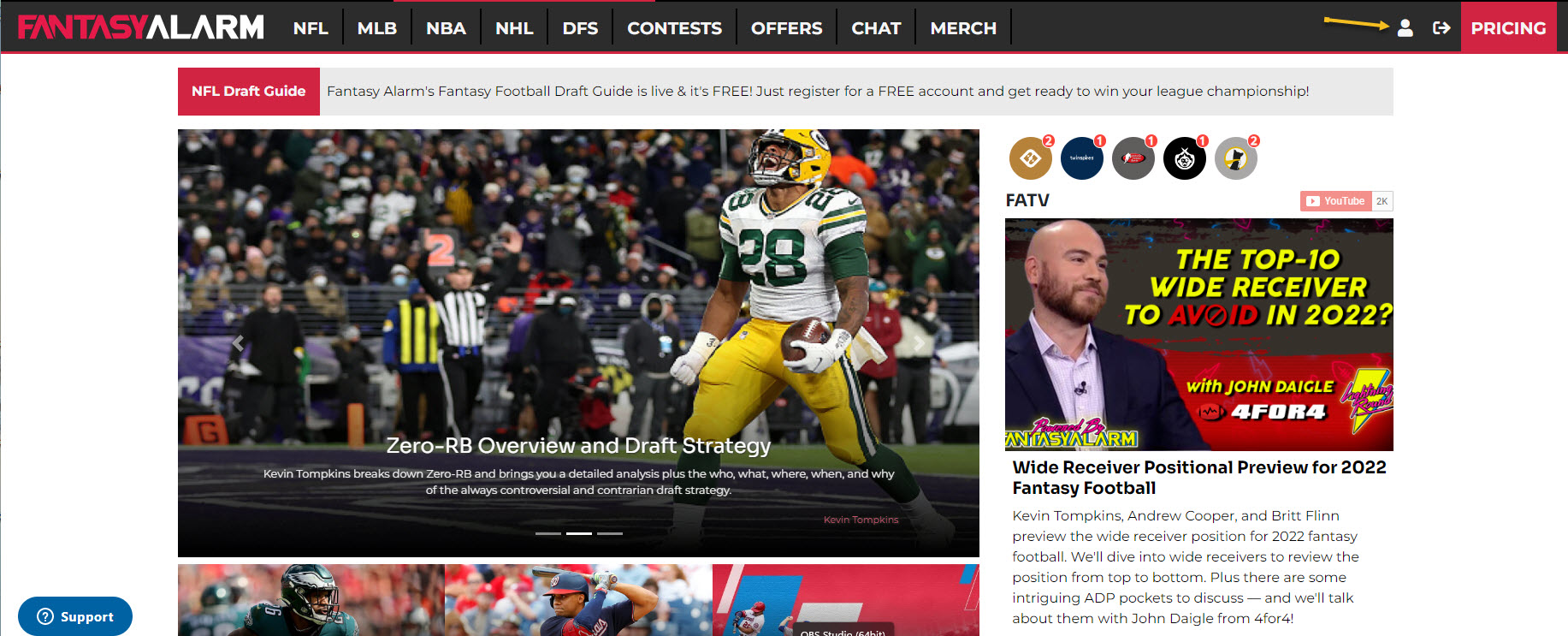
Task: Click the Fantasy Alarm logo
Action: click(141, 27)
